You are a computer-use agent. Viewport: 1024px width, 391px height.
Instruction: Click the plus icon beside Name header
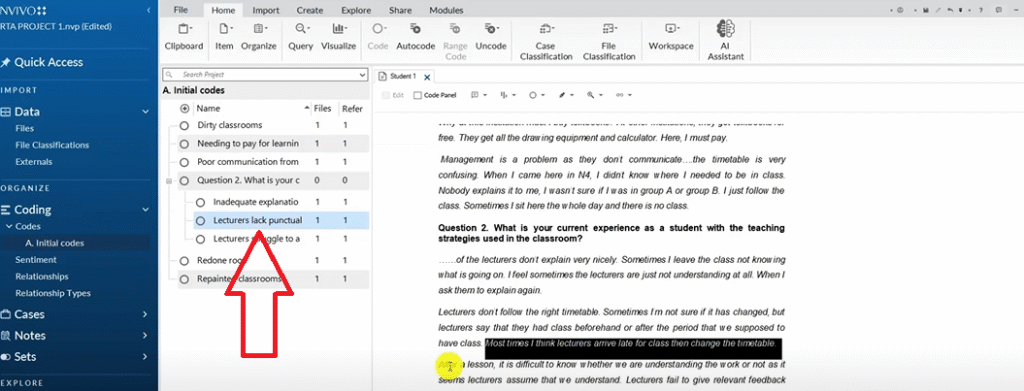185,108
